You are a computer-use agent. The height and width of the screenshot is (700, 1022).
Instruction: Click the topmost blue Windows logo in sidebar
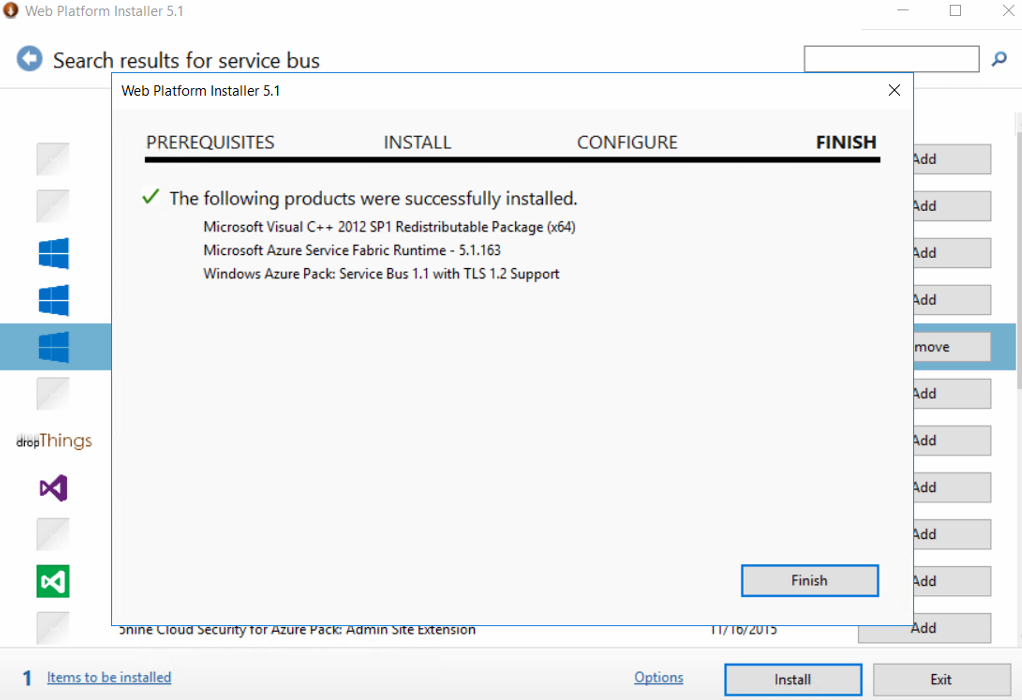pos(52,253)
